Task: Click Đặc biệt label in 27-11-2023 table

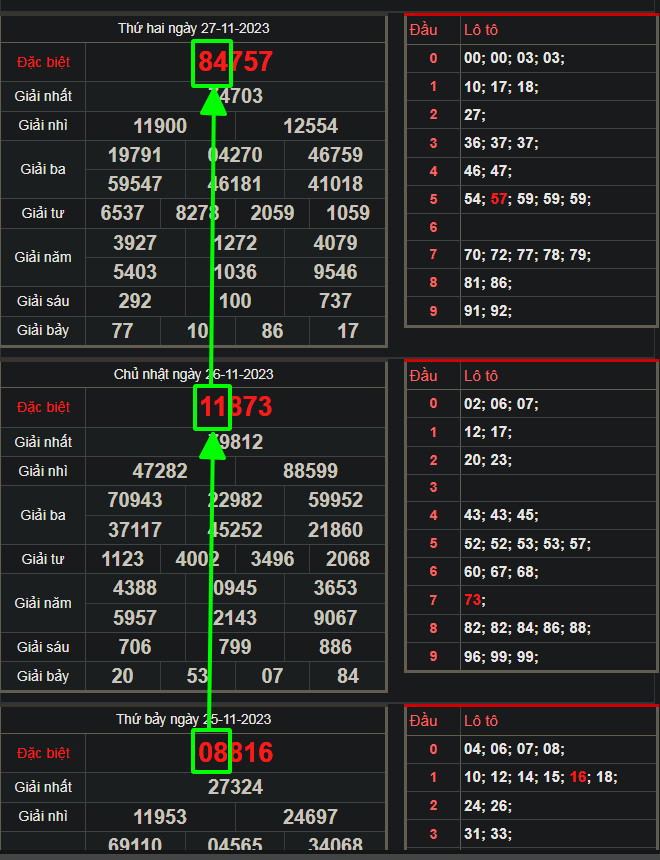Action: coord(43,62)
